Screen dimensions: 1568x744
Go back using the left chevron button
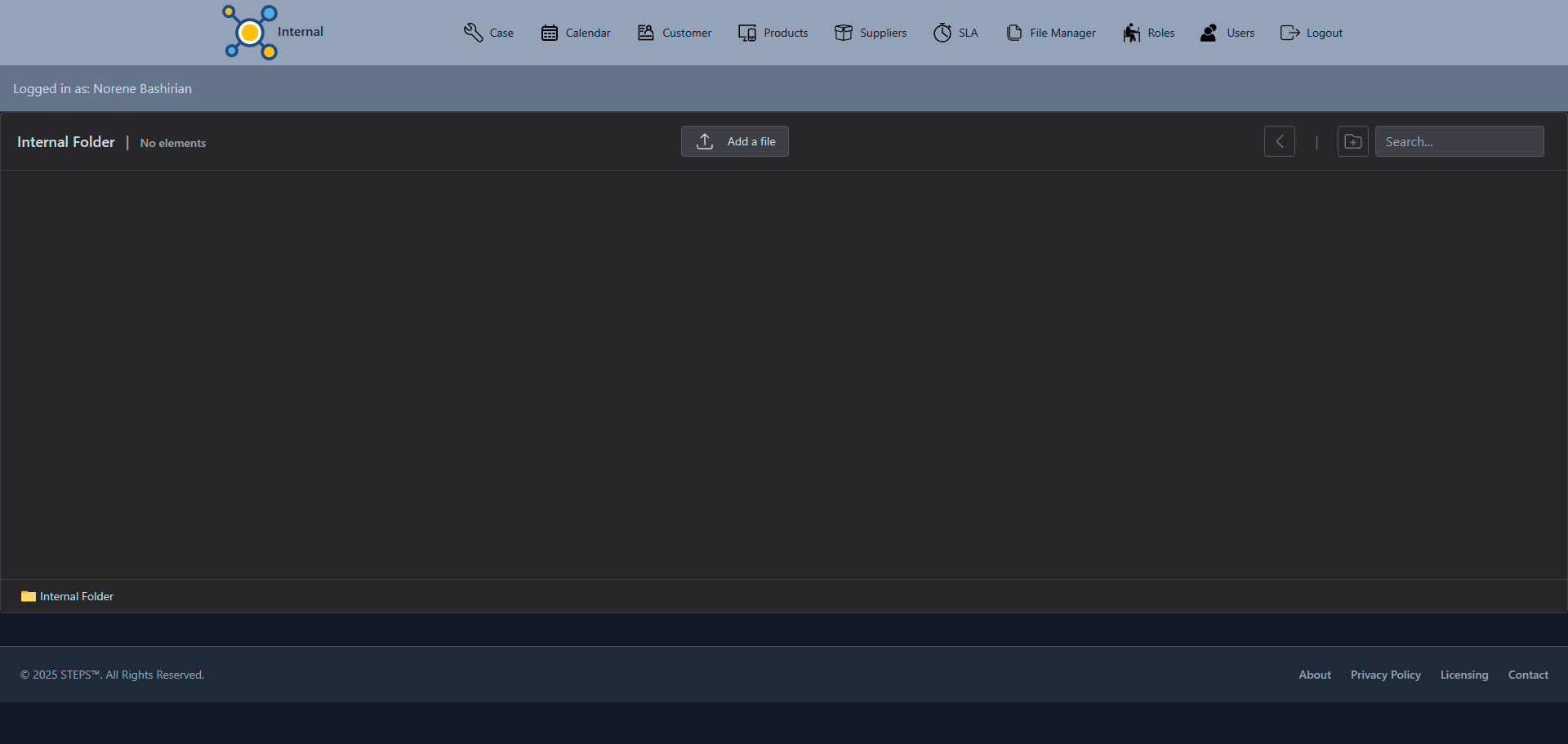[x=1280, y=141]
